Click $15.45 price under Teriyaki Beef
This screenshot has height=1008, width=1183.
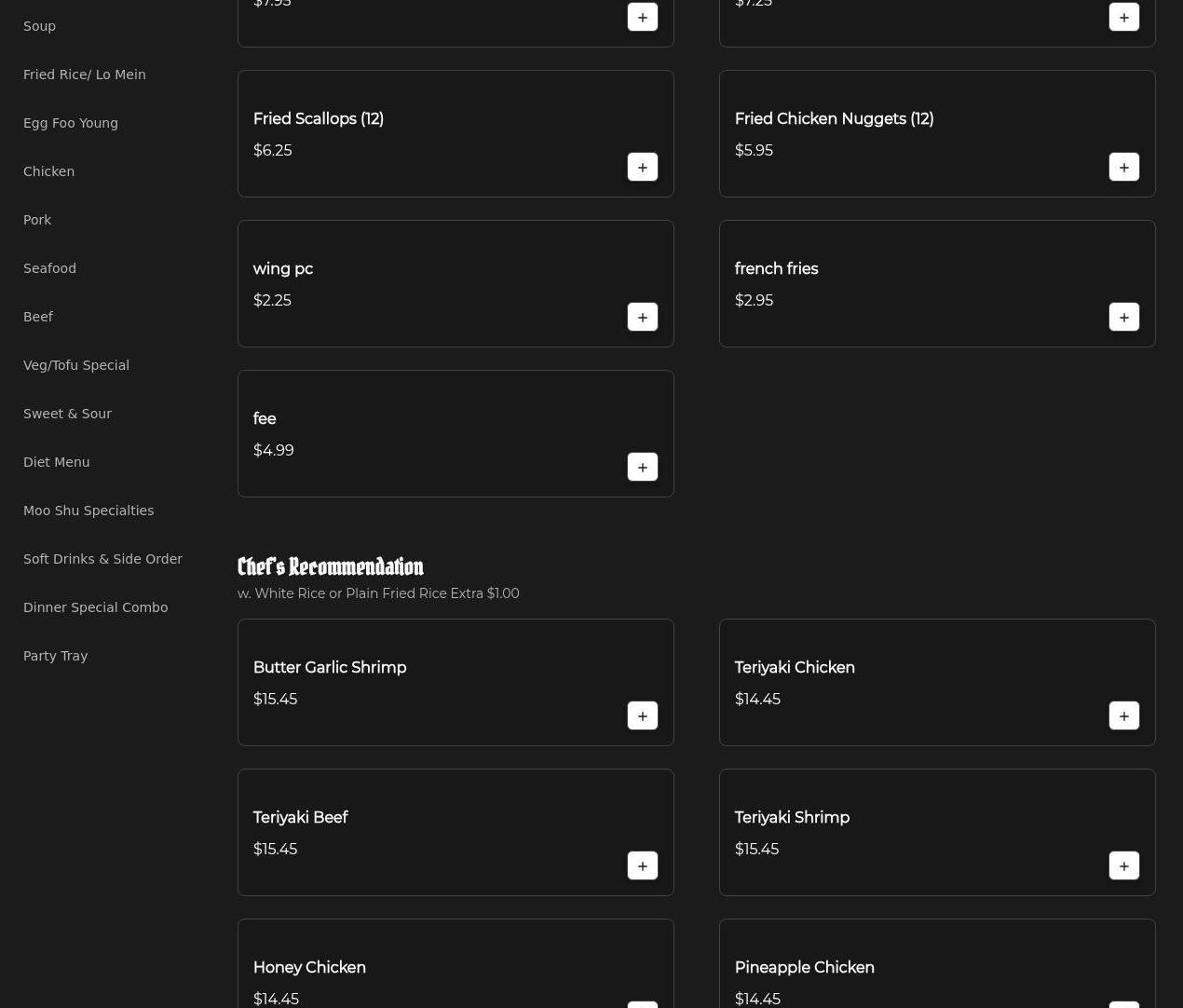(x=275, y=849)
